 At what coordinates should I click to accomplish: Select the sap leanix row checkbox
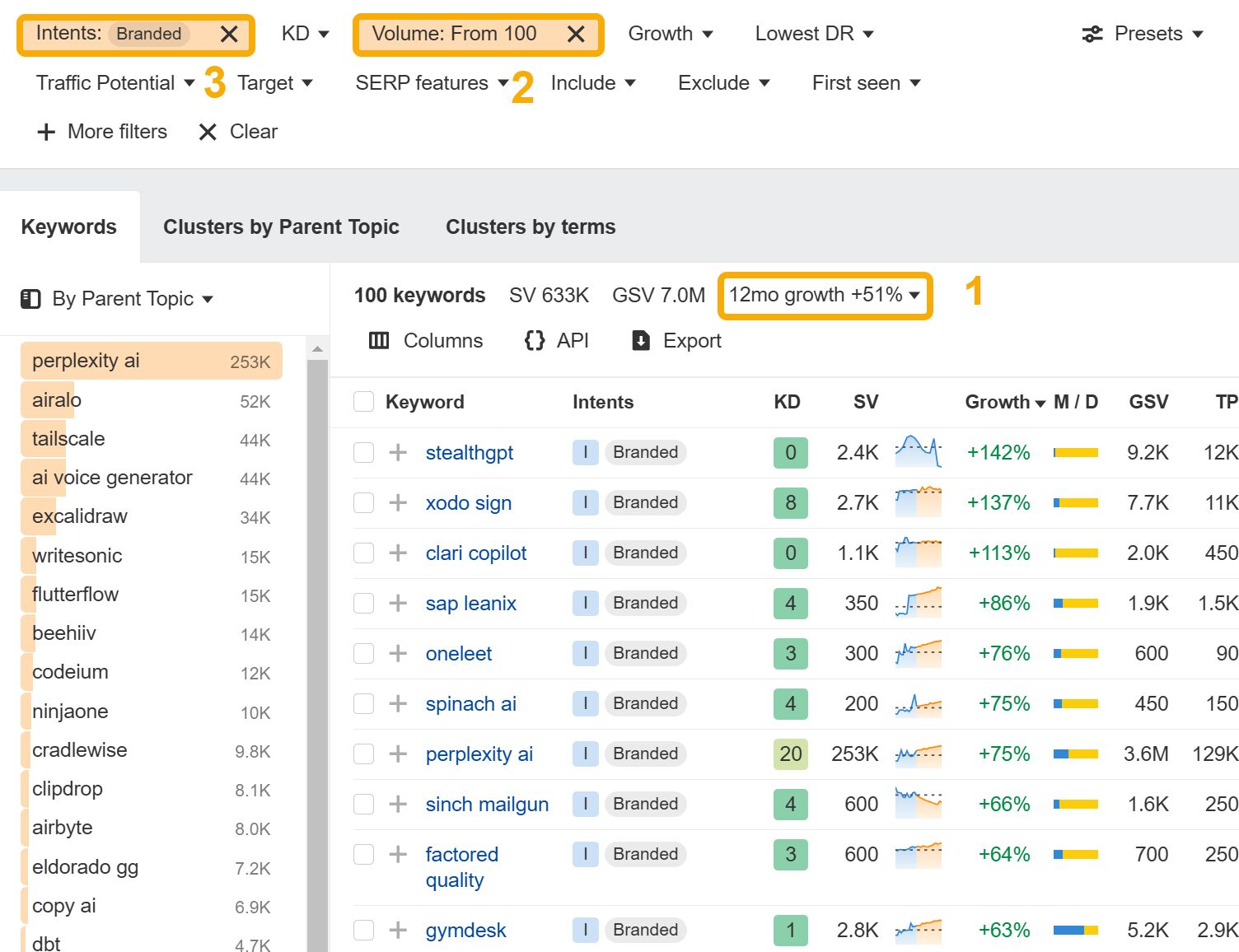click(x=363, y=603)
